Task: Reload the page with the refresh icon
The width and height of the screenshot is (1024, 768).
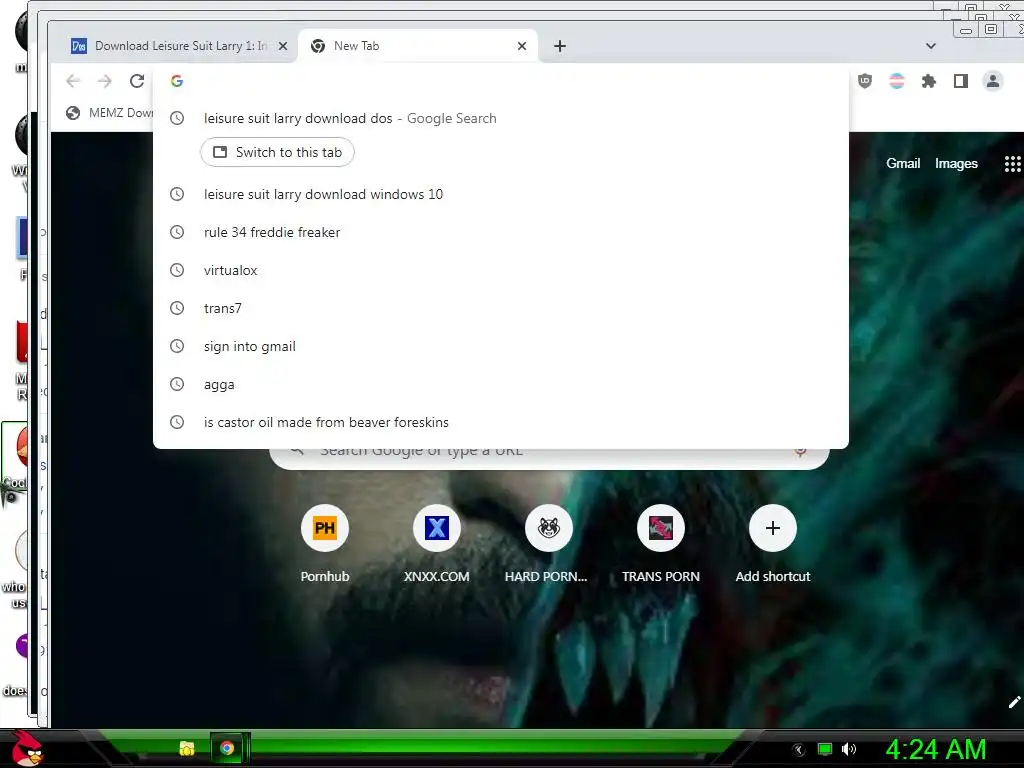Action: click(136, 81)
